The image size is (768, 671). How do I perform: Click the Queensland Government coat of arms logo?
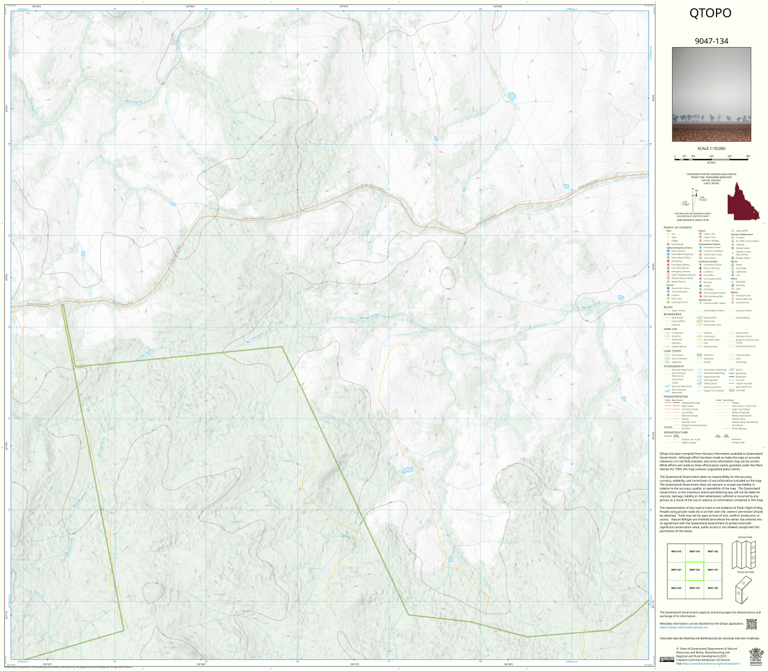(x=756, y=657)
